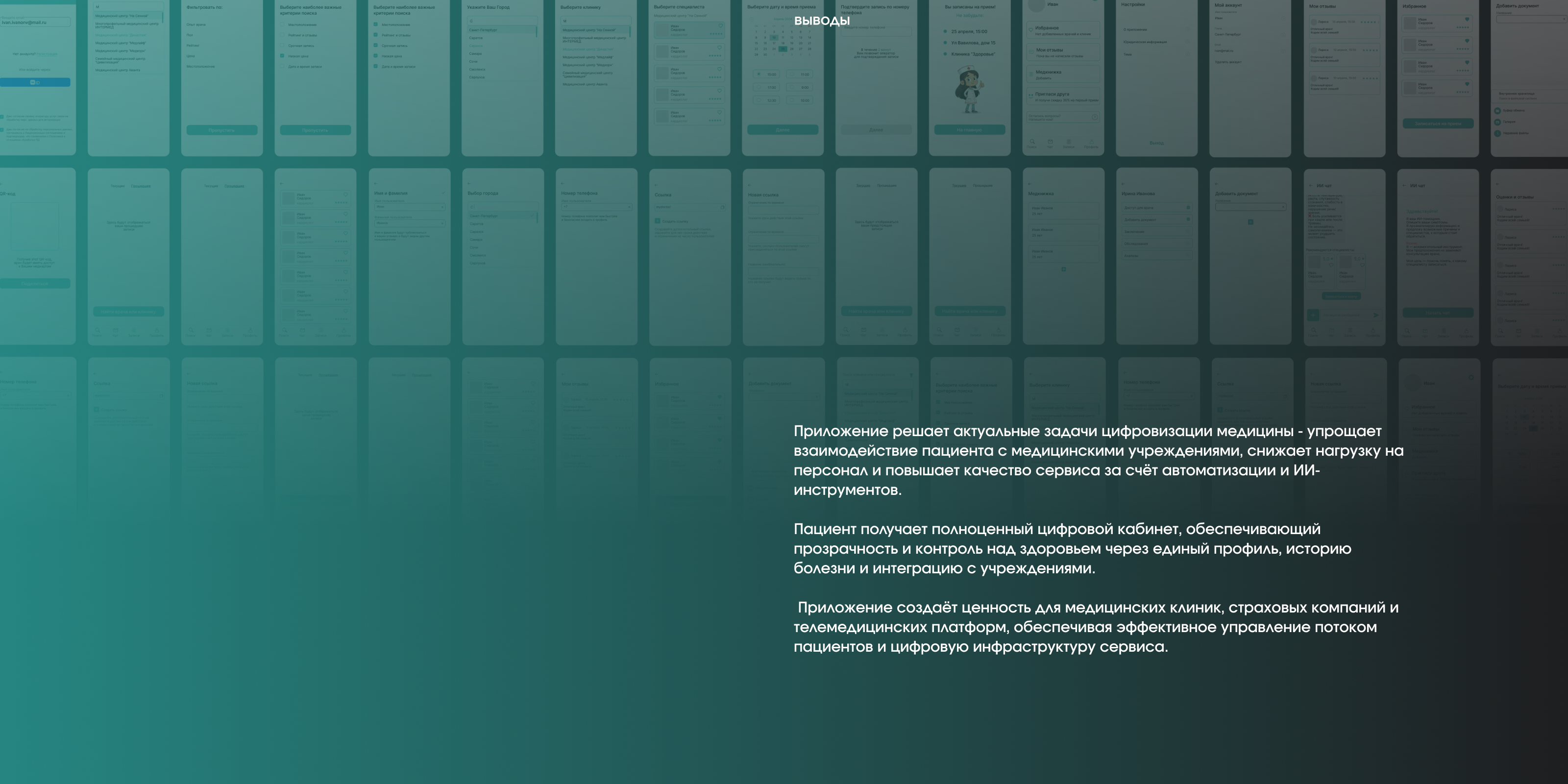Tap the Поиск magnifier icon in bottom nav
The width and height of the screenshot is (1568, 784).
point(1032,141)
